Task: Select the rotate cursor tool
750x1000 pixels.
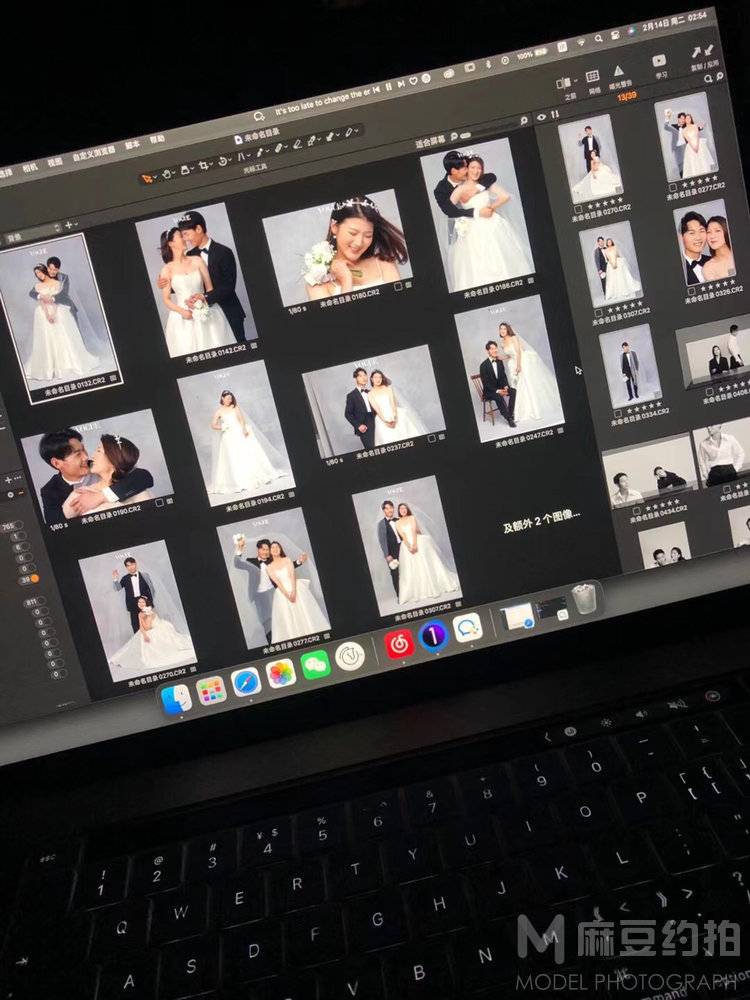Action: pyautogui.click(x=224, y=161)
